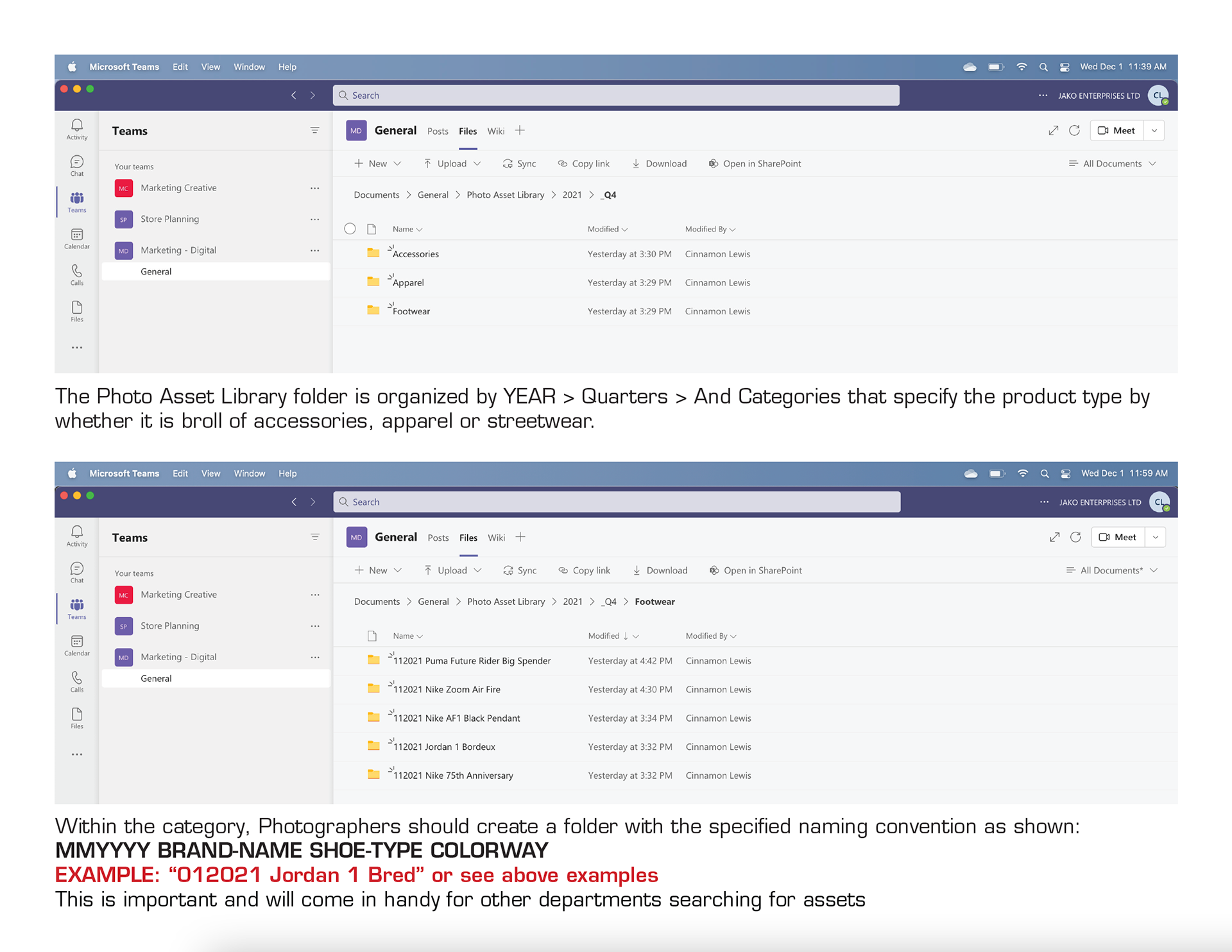Viewport: 1232px width, 952px height.
Task: Open All Documents* view dropdown in lower screenshot
Action: point(1111,570)
